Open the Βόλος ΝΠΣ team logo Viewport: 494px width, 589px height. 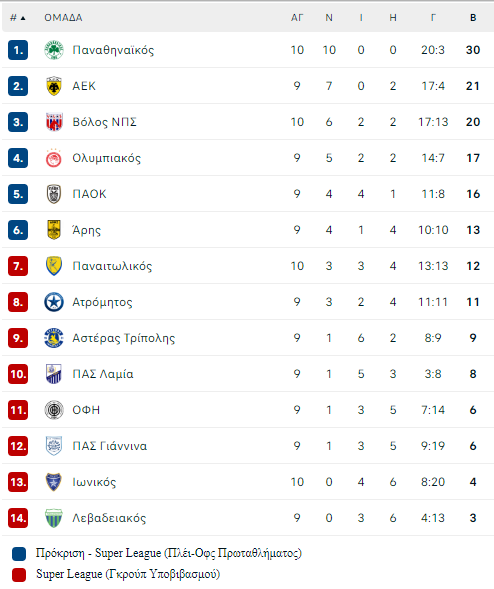[54, 122]
